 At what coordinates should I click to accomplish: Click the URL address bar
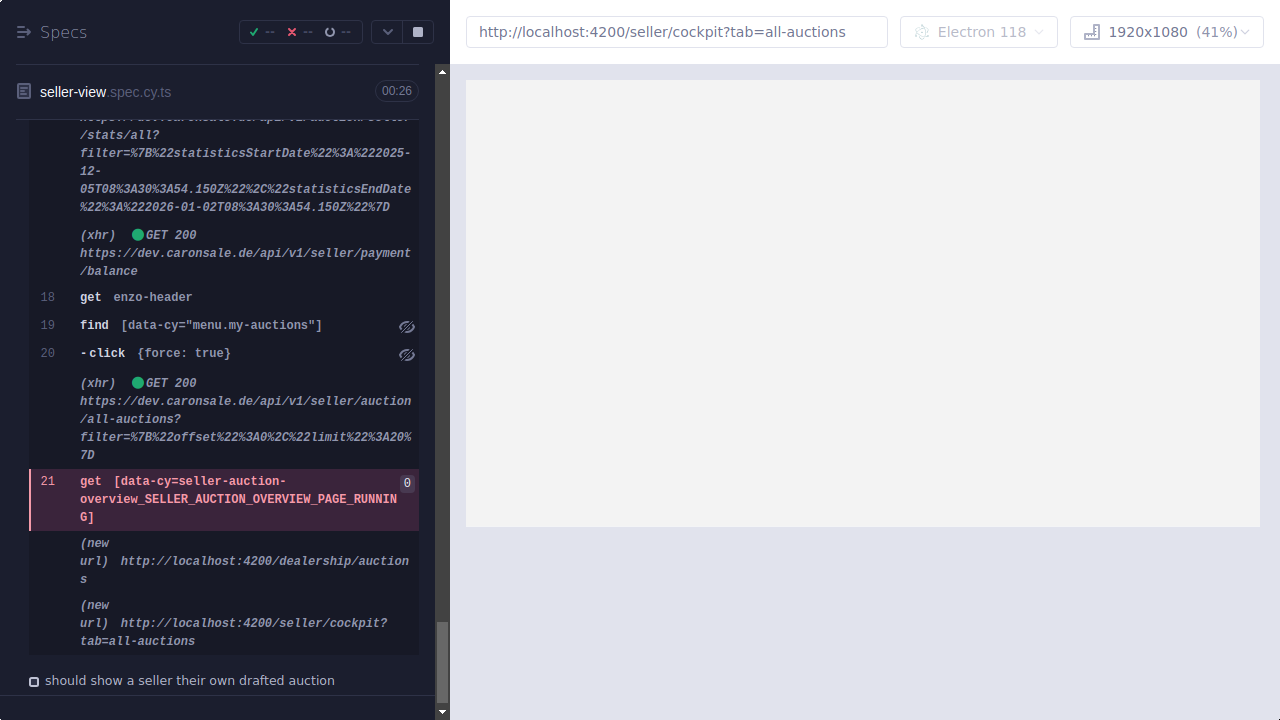coord(676,31)
